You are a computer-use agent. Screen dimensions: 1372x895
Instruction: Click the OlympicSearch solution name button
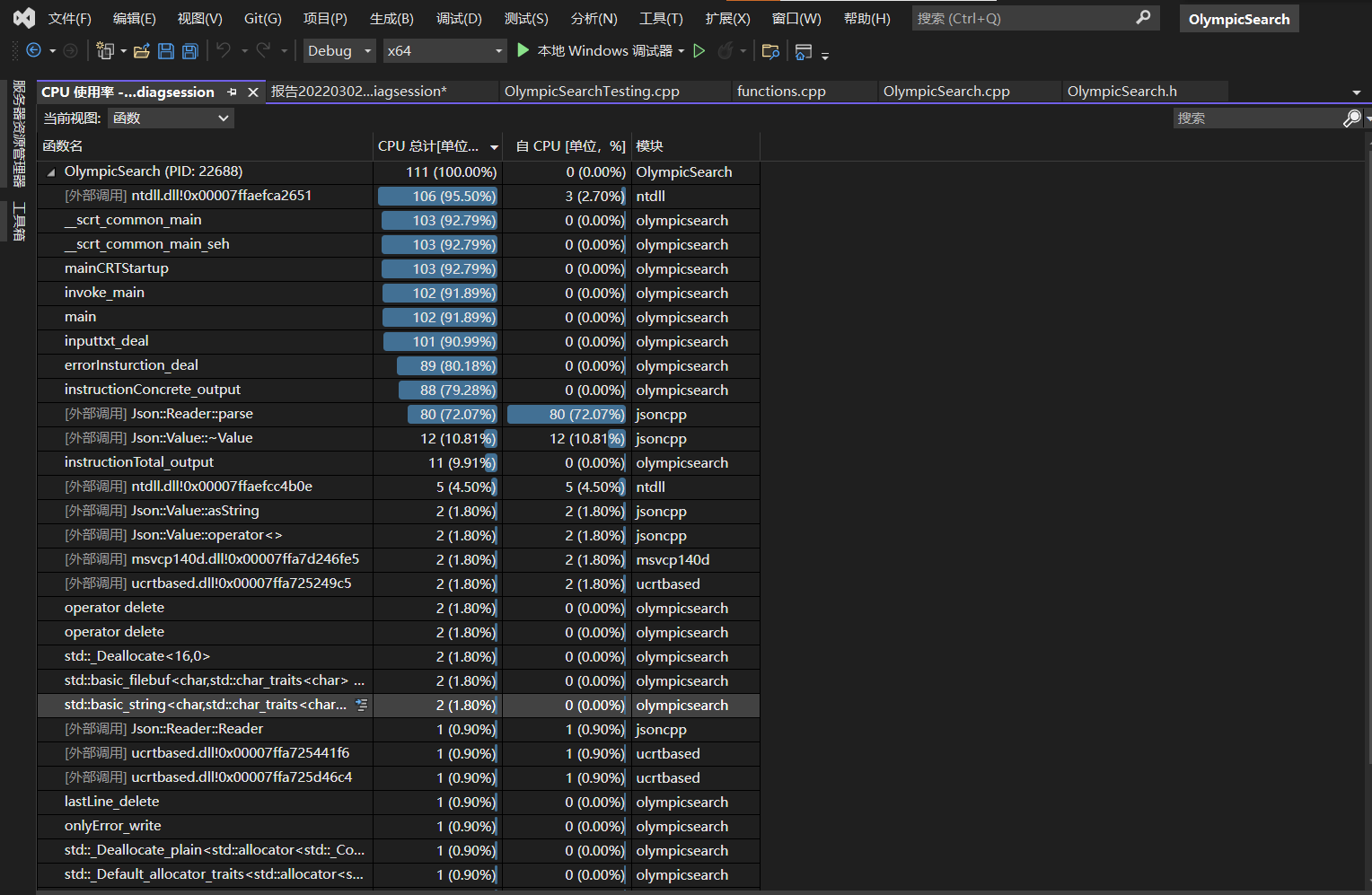[x=1239, y=19]
